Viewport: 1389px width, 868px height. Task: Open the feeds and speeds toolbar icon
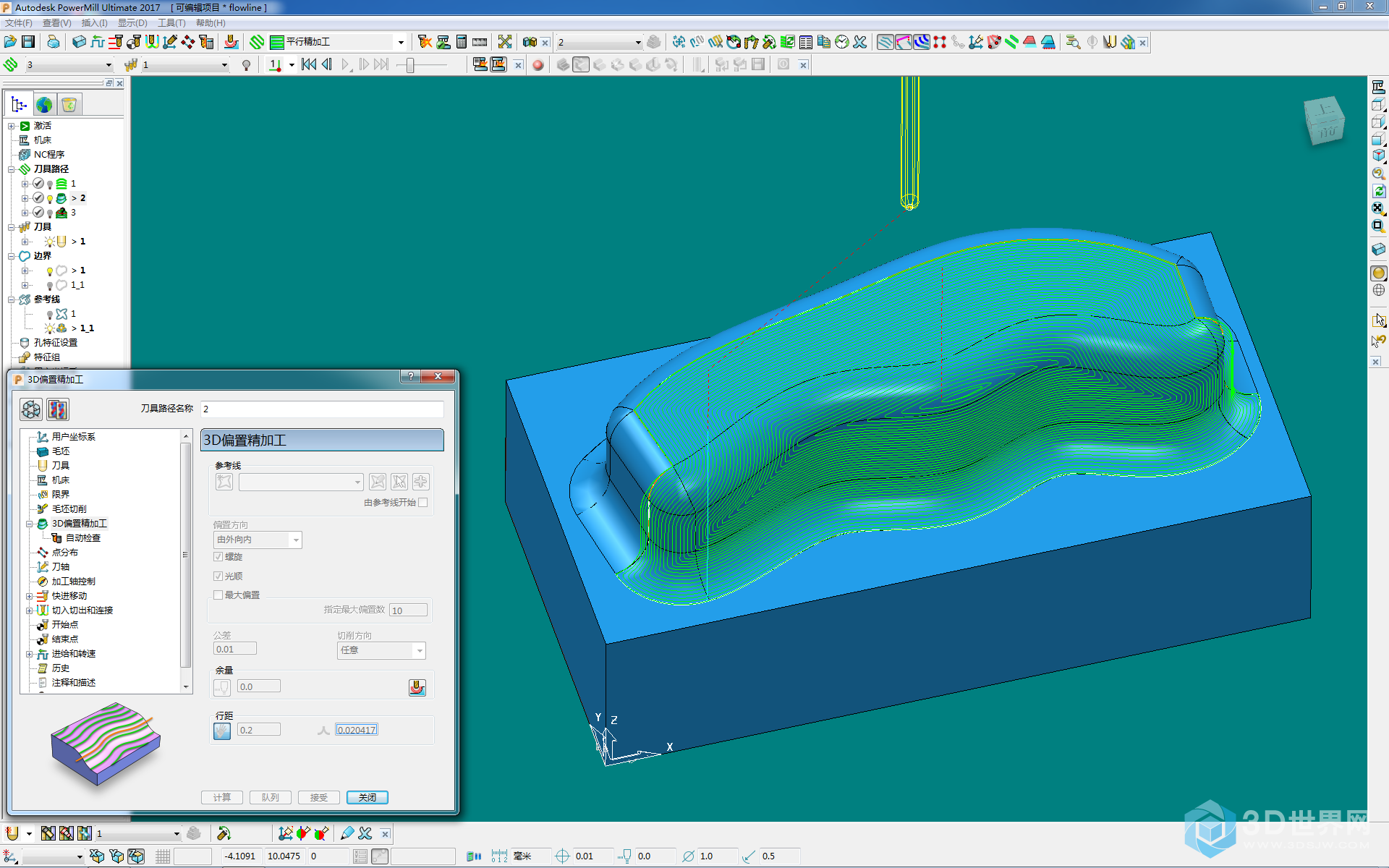pos(98,42)
